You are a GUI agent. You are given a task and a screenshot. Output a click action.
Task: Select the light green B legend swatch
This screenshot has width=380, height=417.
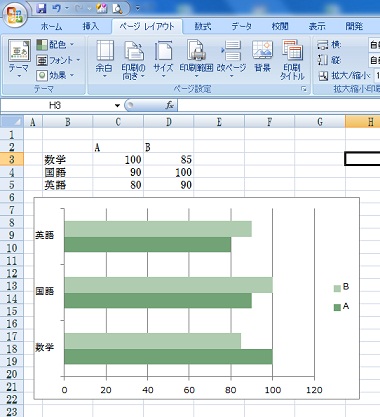[x=337, y=288]
